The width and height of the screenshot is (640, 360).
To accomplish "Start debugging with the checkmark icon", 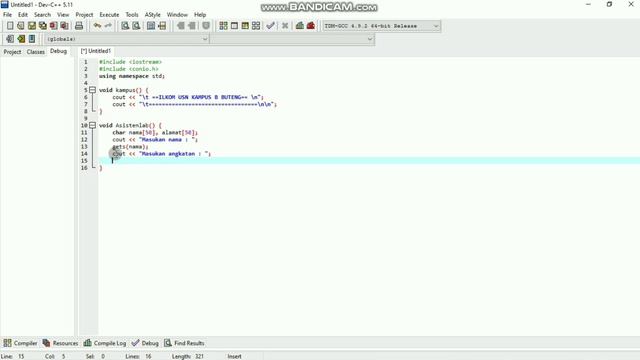I will point(270,26).
